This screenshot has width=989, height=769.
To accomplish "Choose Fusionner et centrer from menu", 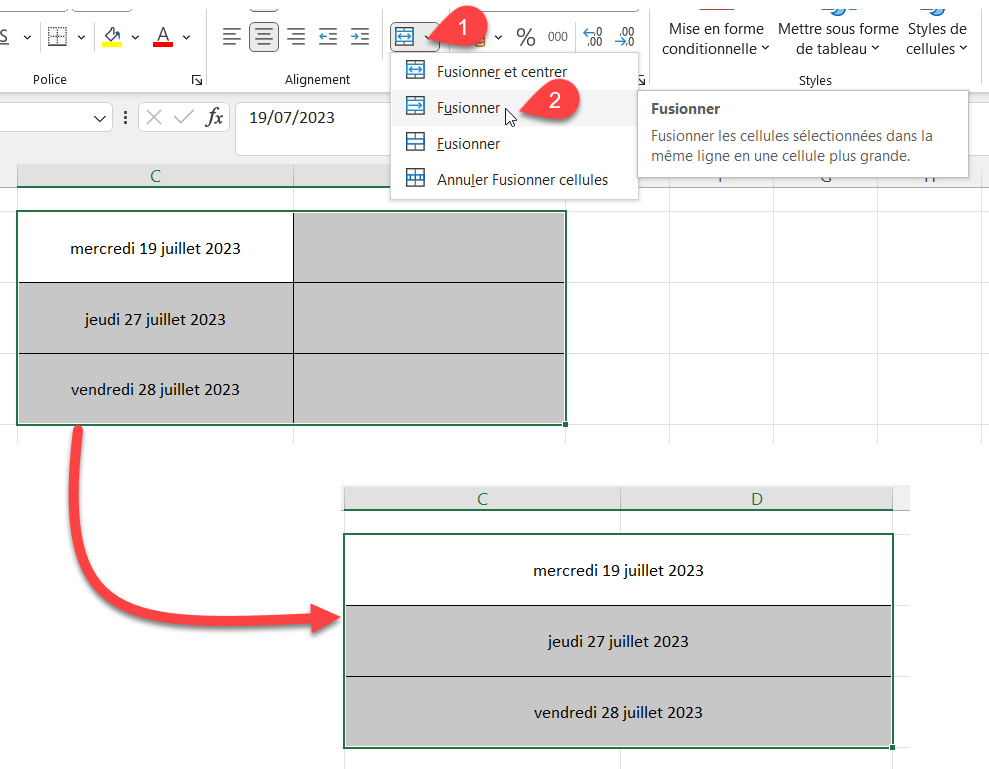I will 501,72.
